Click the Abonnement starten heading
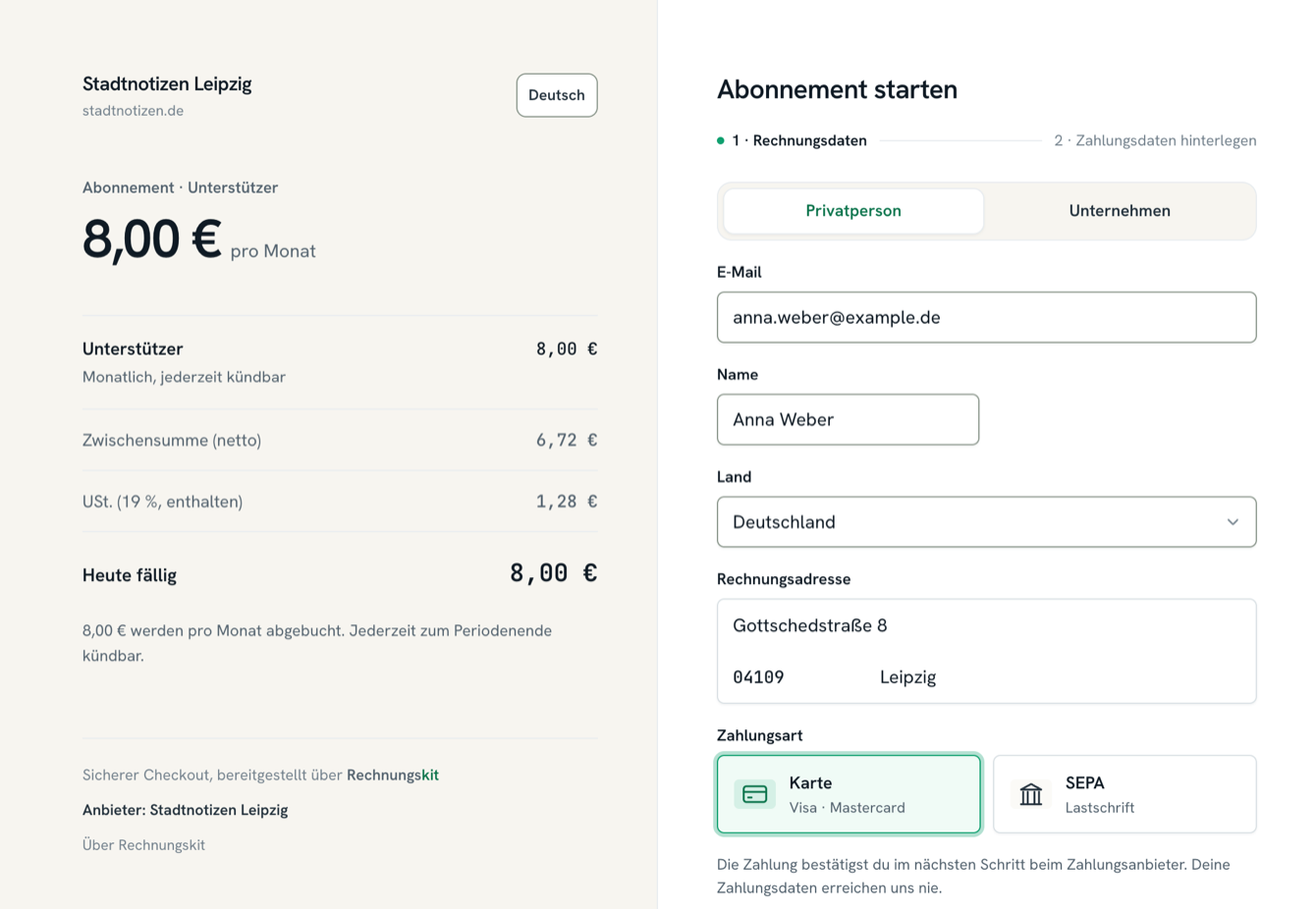Viewport: 1316px width, 909px height. tap(837, 89)
